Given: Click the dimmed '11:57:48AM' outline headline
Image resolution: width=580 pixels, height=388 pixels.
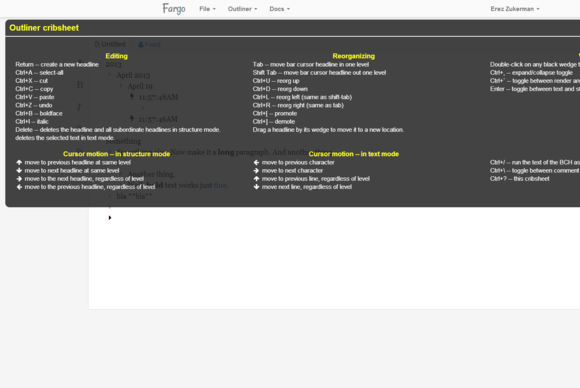Looking at the screenshot, I should click(158, 97).
